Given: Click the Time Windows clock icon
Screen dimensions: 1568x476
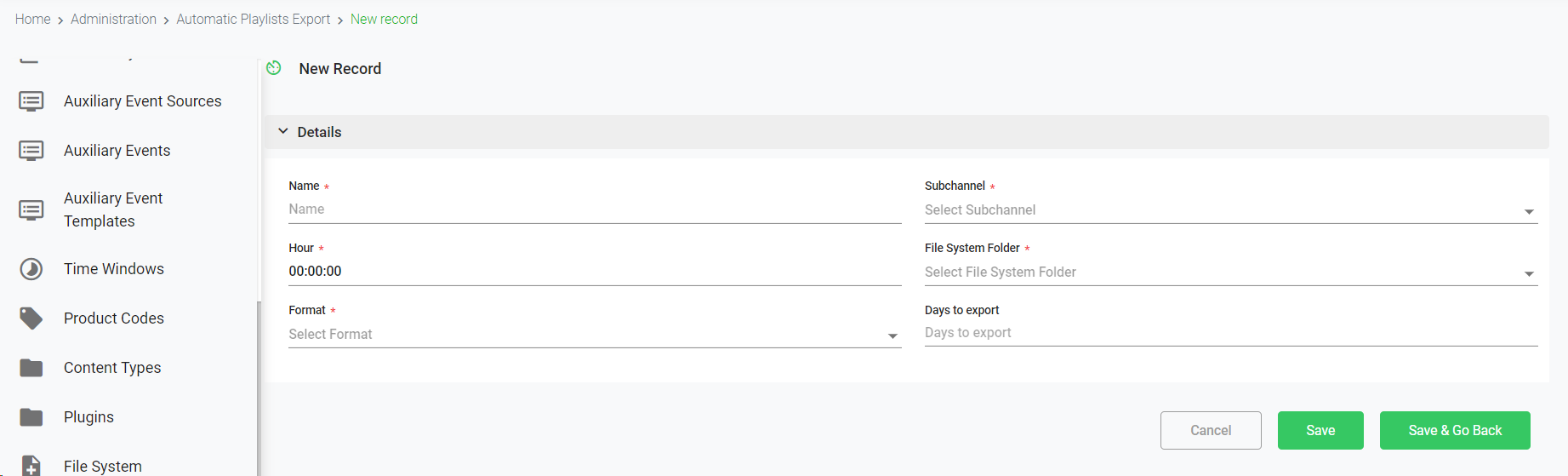Looking at the screenshot, I should pyautogui.click(x=31, y=269).
